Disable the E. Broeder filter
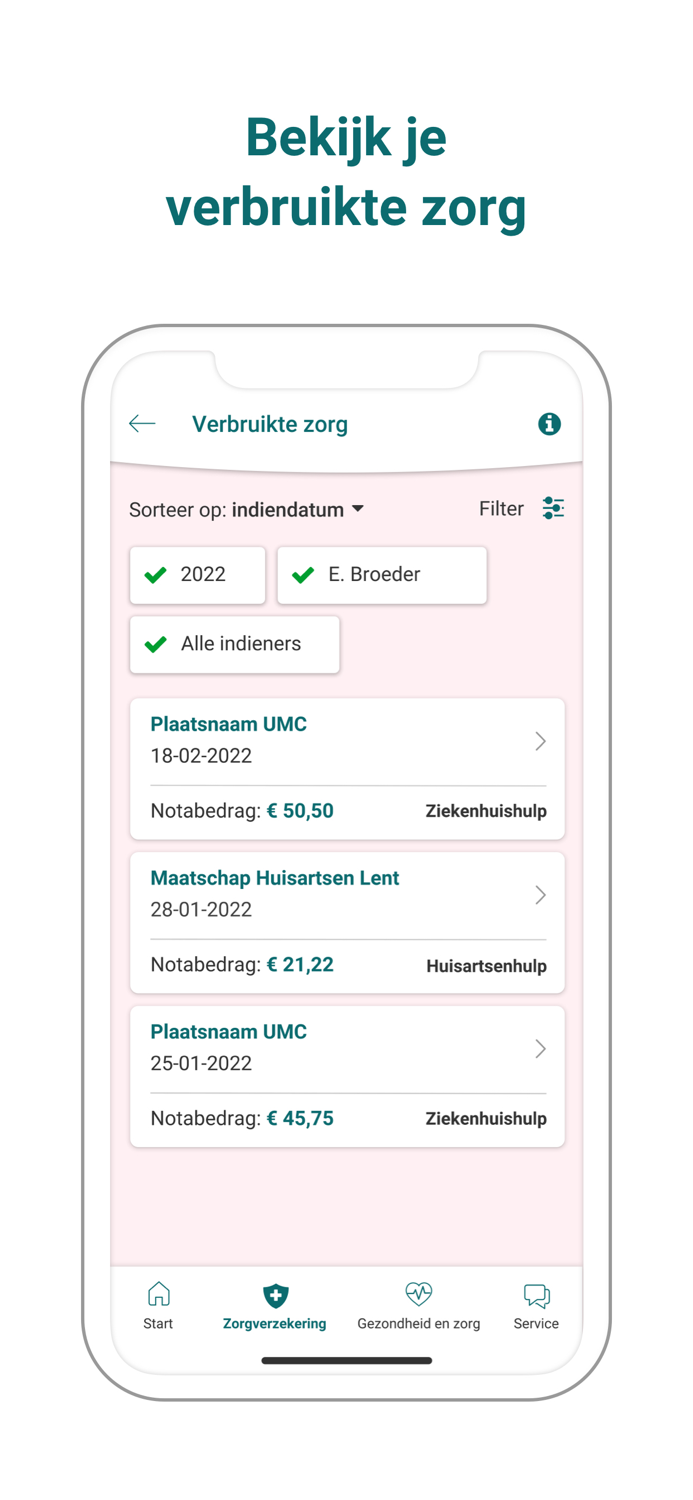Viewport: 693px width, 1500px height. 381,575
